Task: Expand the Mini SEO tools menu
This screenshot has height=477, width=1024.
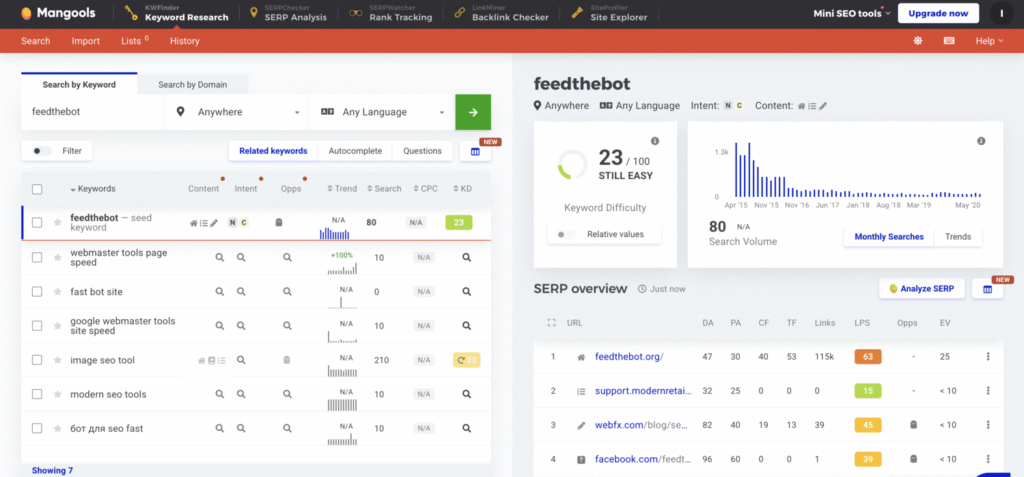Action: tap(852, 13)
